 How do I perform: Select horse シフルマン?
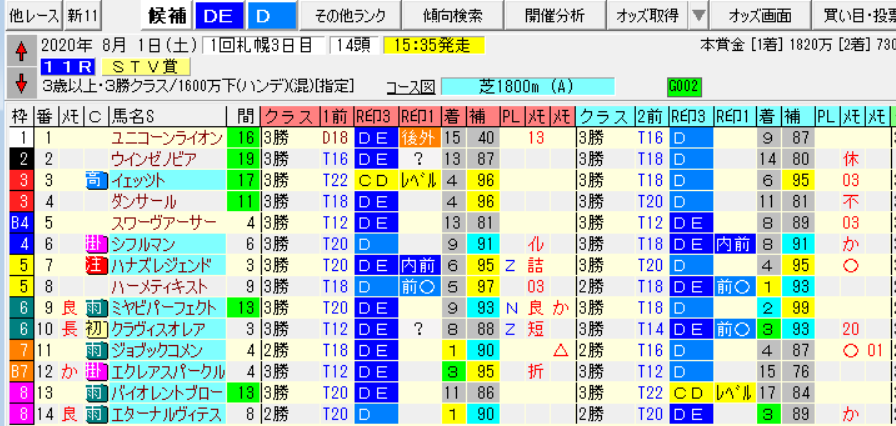tap(166, 244)
